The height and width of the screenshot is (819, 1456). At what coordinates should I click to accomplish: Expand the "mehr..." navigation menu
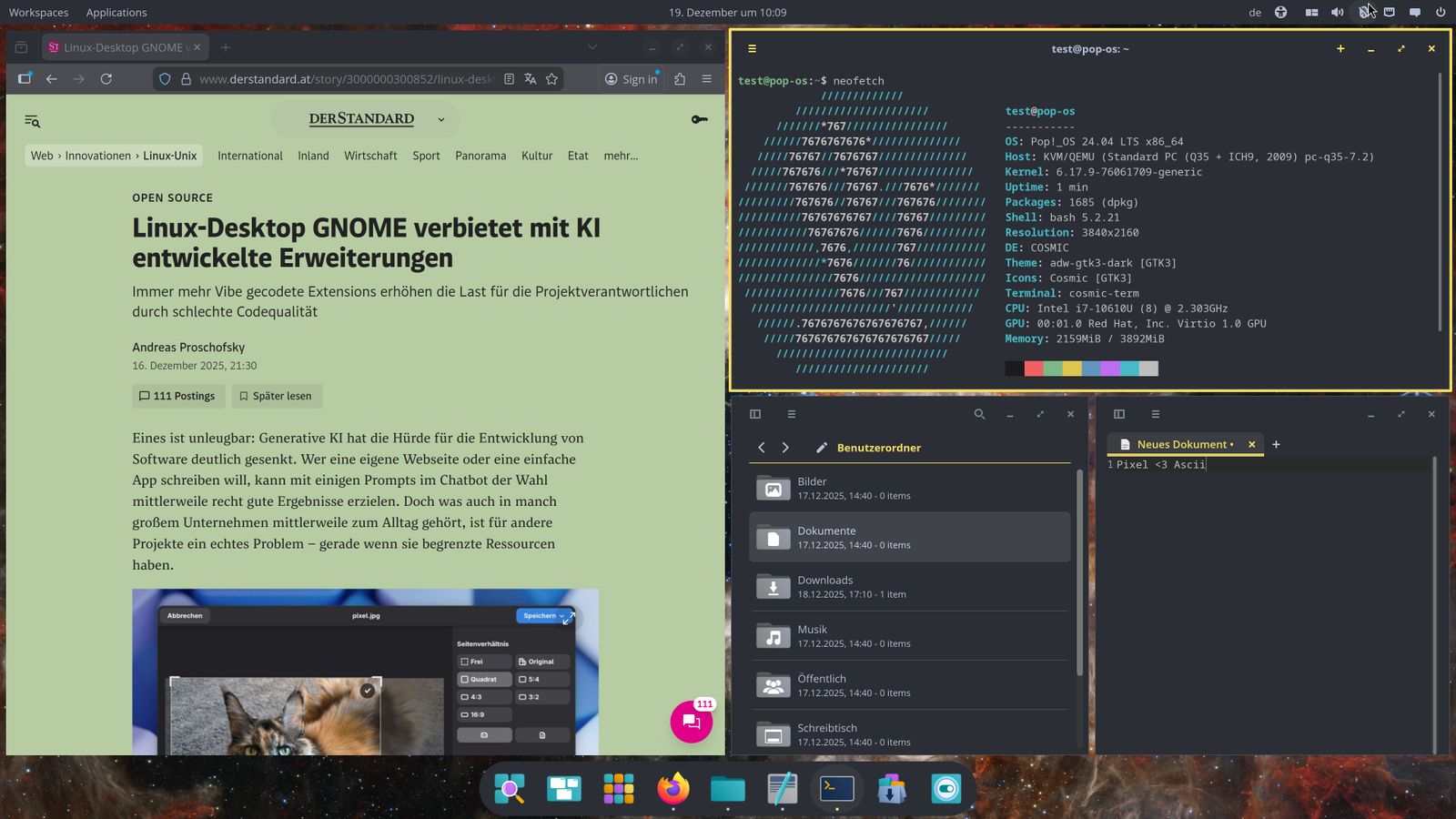[621, 156]
